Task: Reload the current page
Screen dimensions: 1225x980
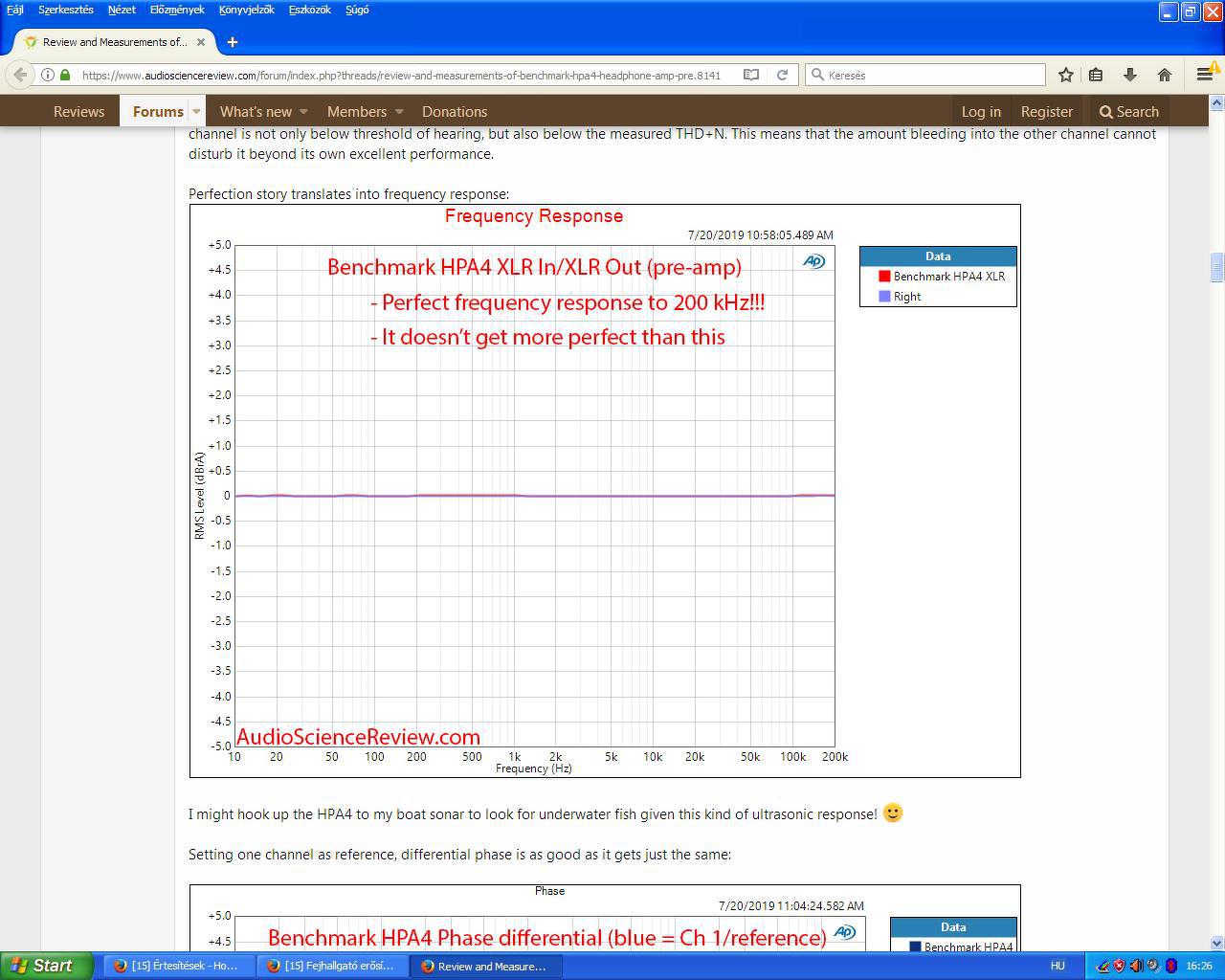Action: 782,75
